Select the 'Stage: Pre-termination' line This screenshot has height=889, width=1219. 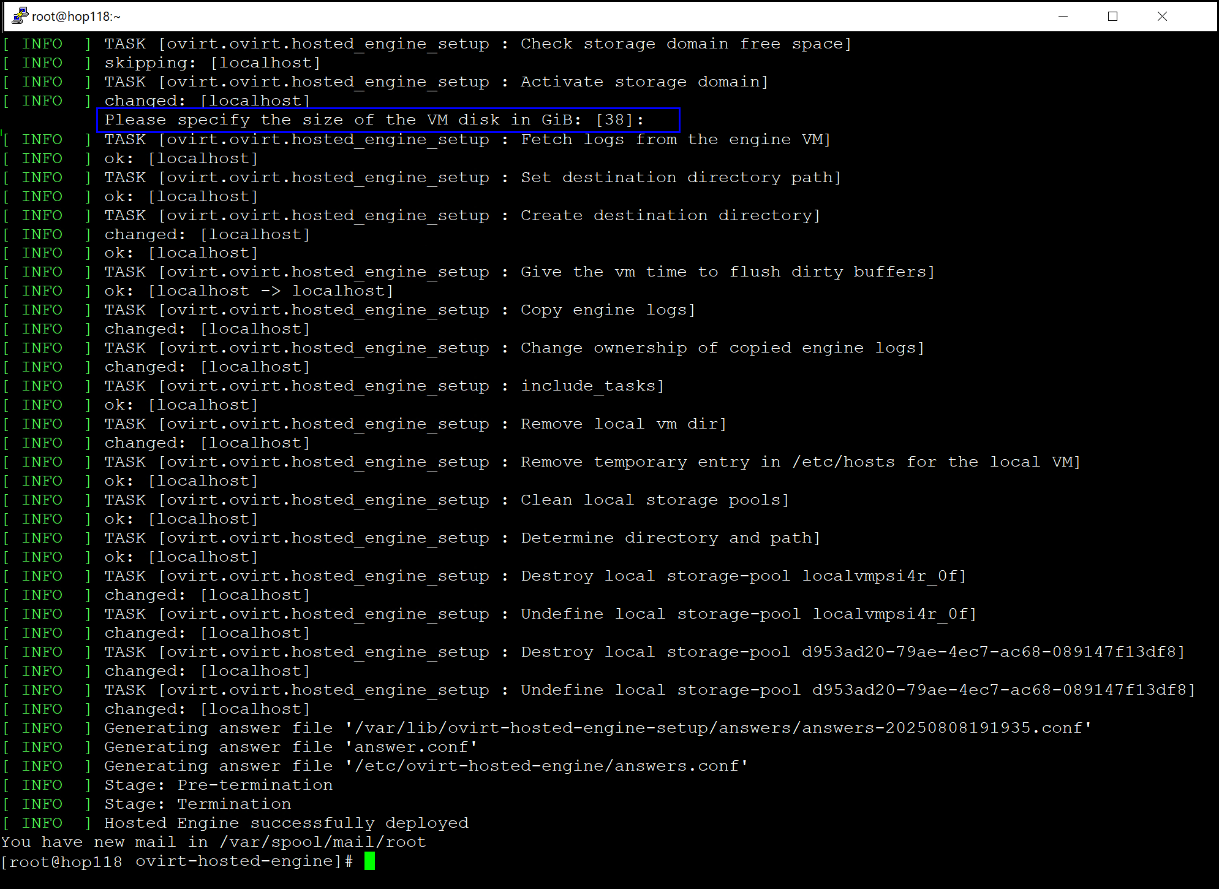168,785
